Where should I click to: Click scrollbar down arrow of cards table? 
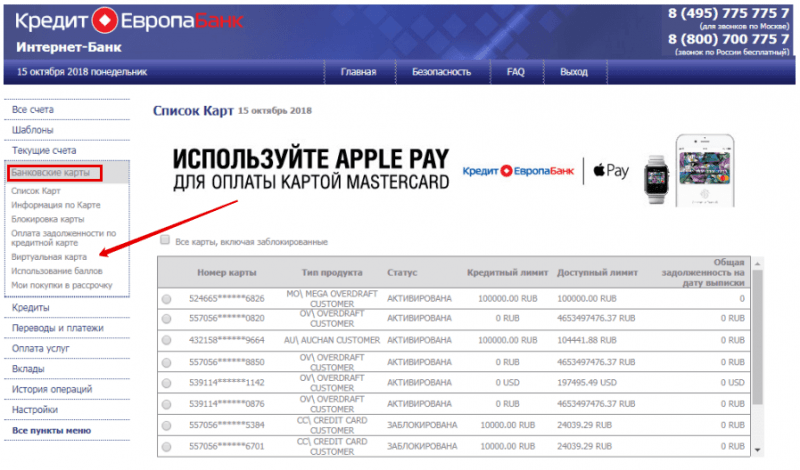tap(757, 450)
